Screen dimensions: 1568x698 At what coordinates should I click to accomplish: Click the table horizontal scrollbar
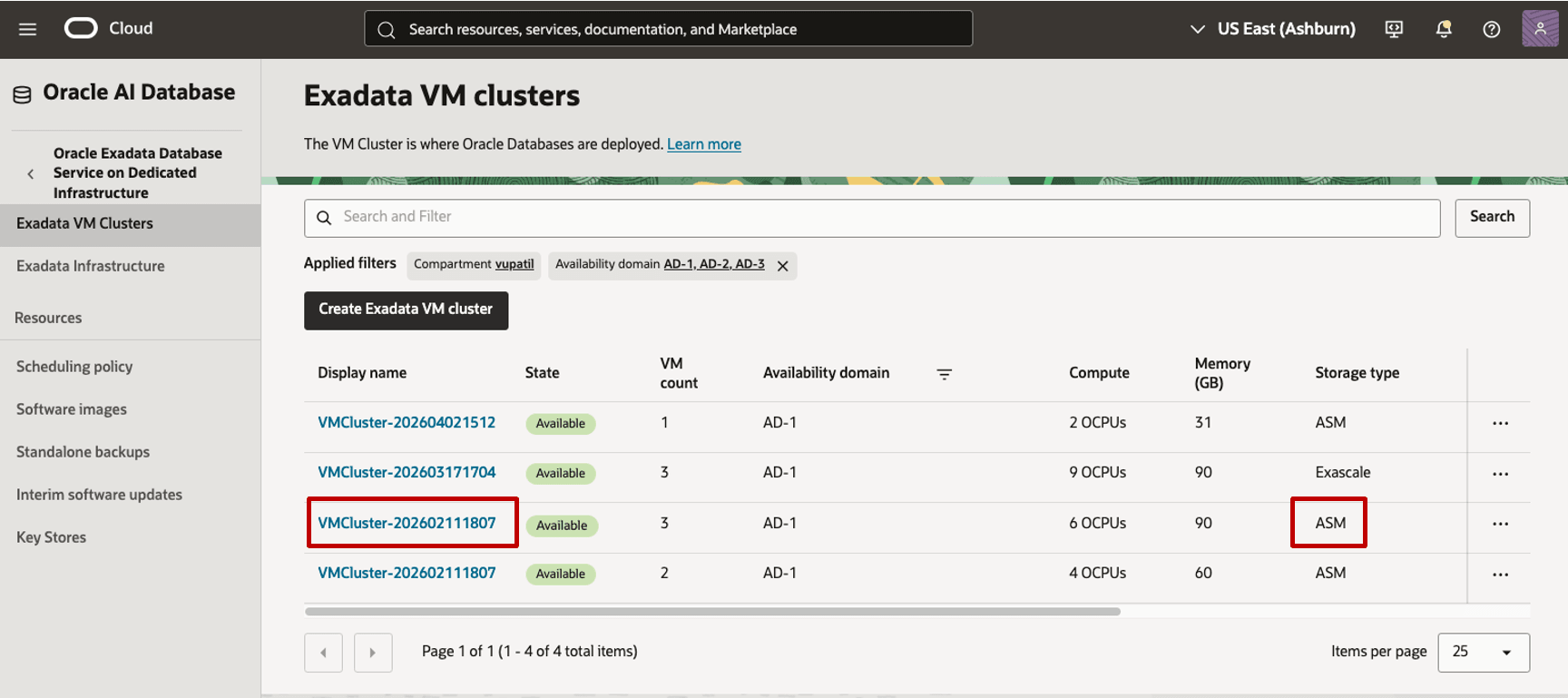click(712, 612)
